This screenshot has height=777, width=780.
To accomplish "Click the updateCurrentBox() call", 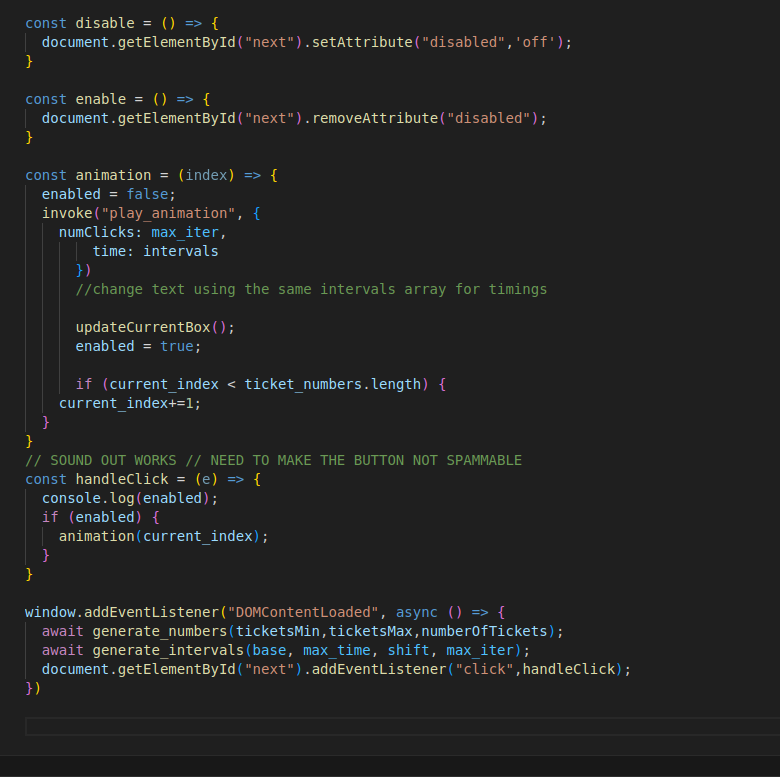I will click(155, 327).
